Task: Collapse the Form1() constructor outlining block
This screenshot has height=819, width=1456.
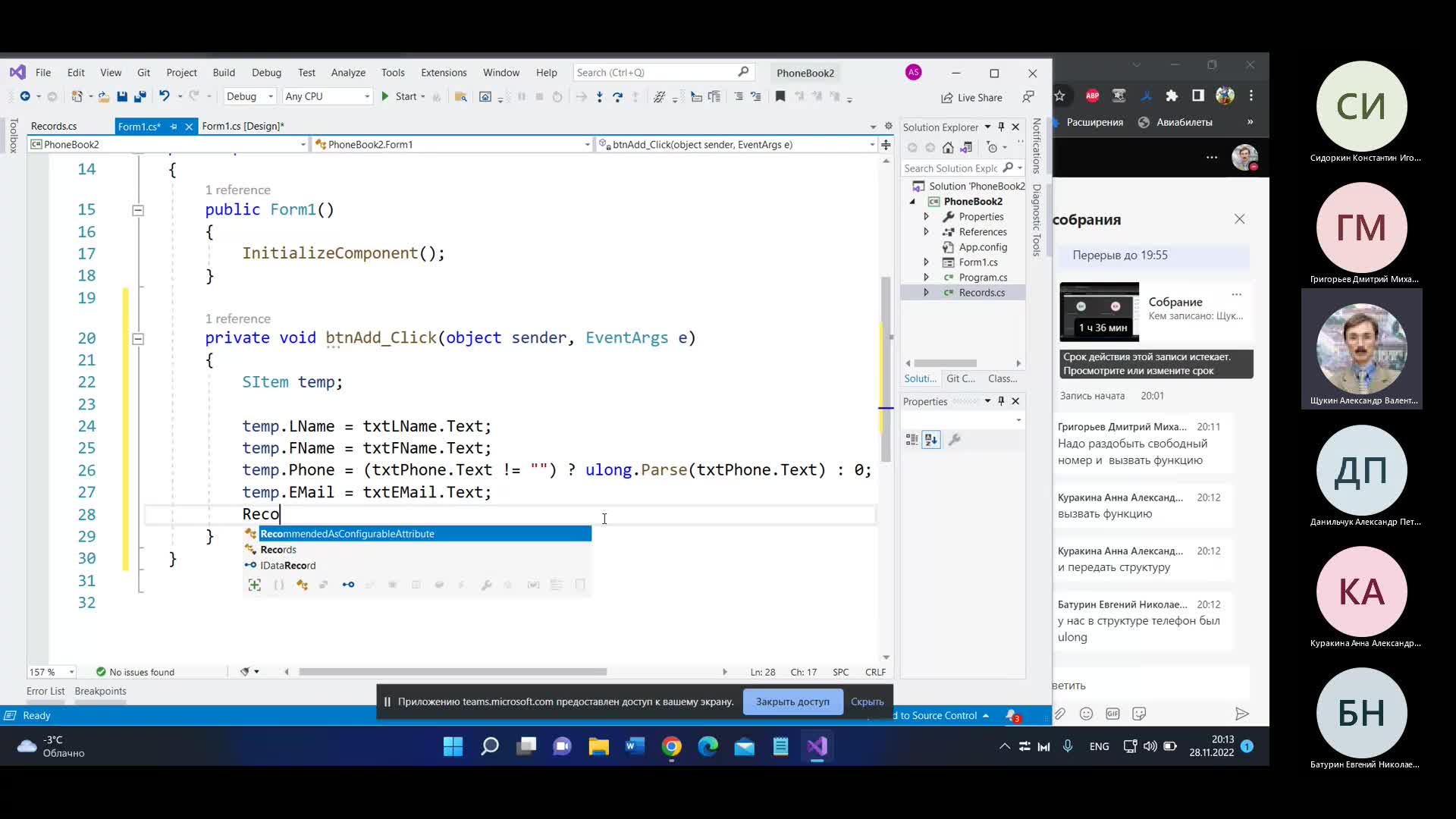Action: (138, 210)
